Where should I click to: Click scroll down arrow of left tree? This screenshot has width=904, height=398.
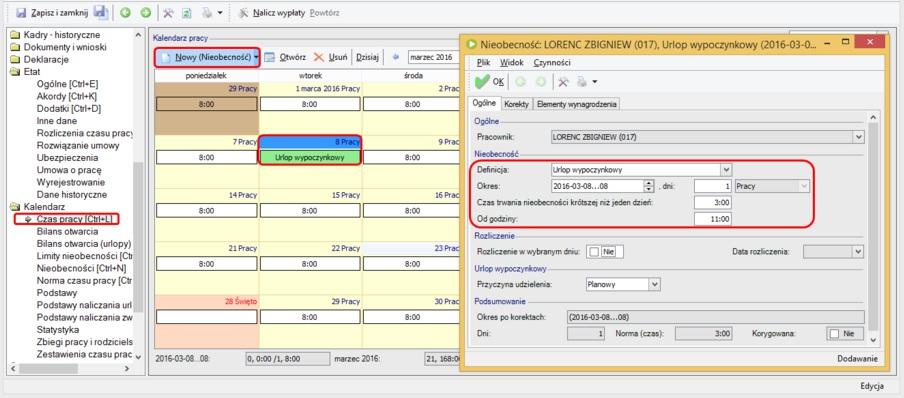pos(138,356)
